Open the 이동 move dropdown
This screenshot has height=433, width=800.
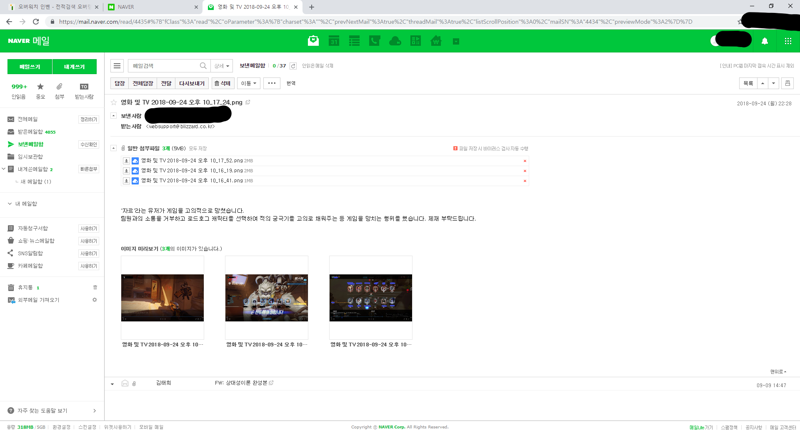(249, 83)
